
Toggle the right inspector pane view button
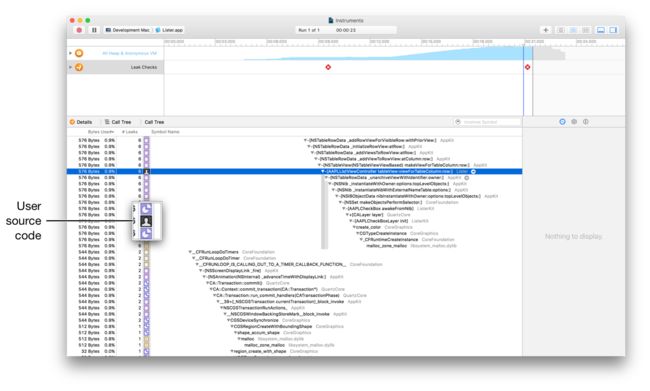click(613, 30)
